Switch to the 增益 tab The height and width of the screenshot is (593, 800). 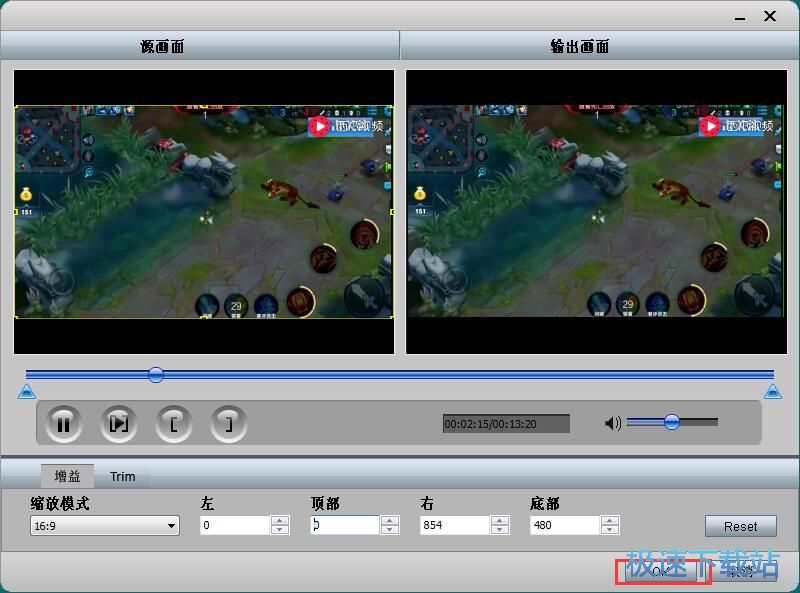coord(67,476)
